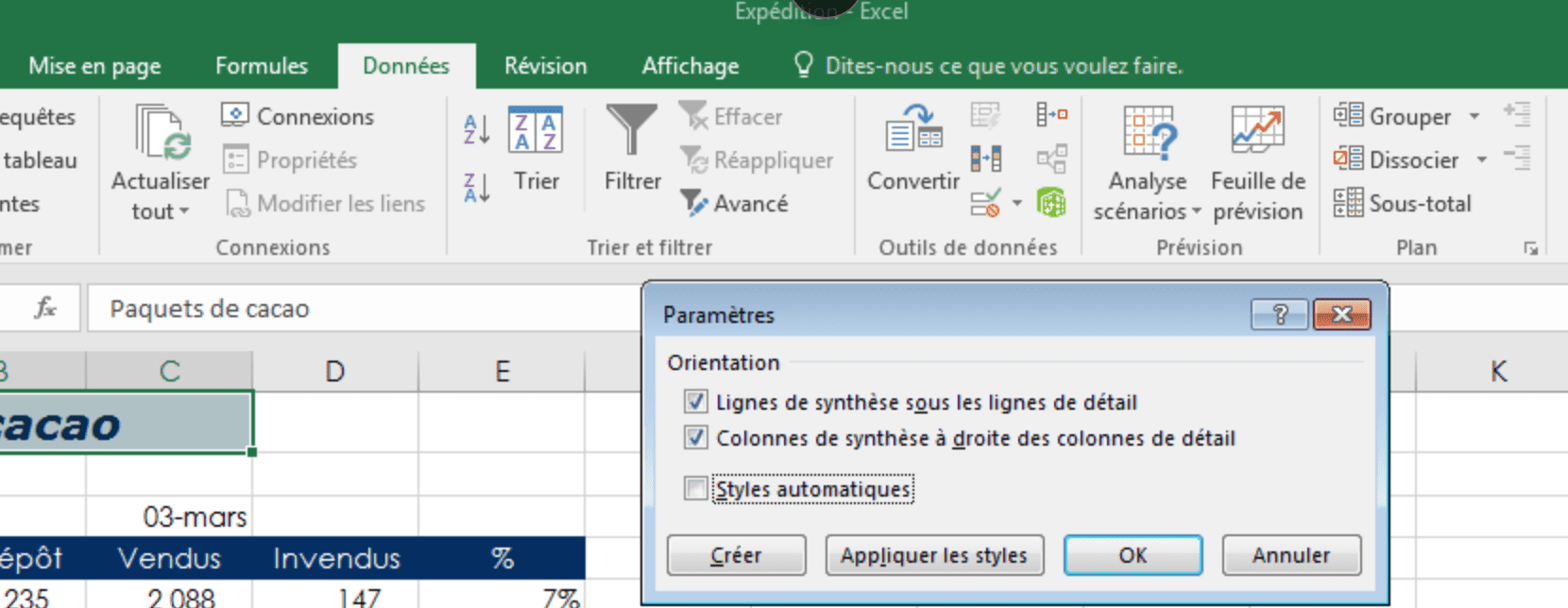Expand the Dissocier dropdown arrow
This screenshot has width=1568, height=608.
coord(1482,160)
